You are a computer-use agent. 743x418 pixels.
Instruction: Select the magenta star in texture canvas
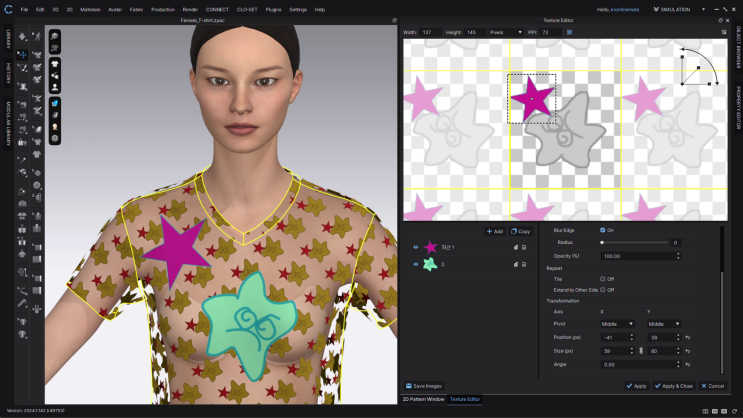point(532,99)
